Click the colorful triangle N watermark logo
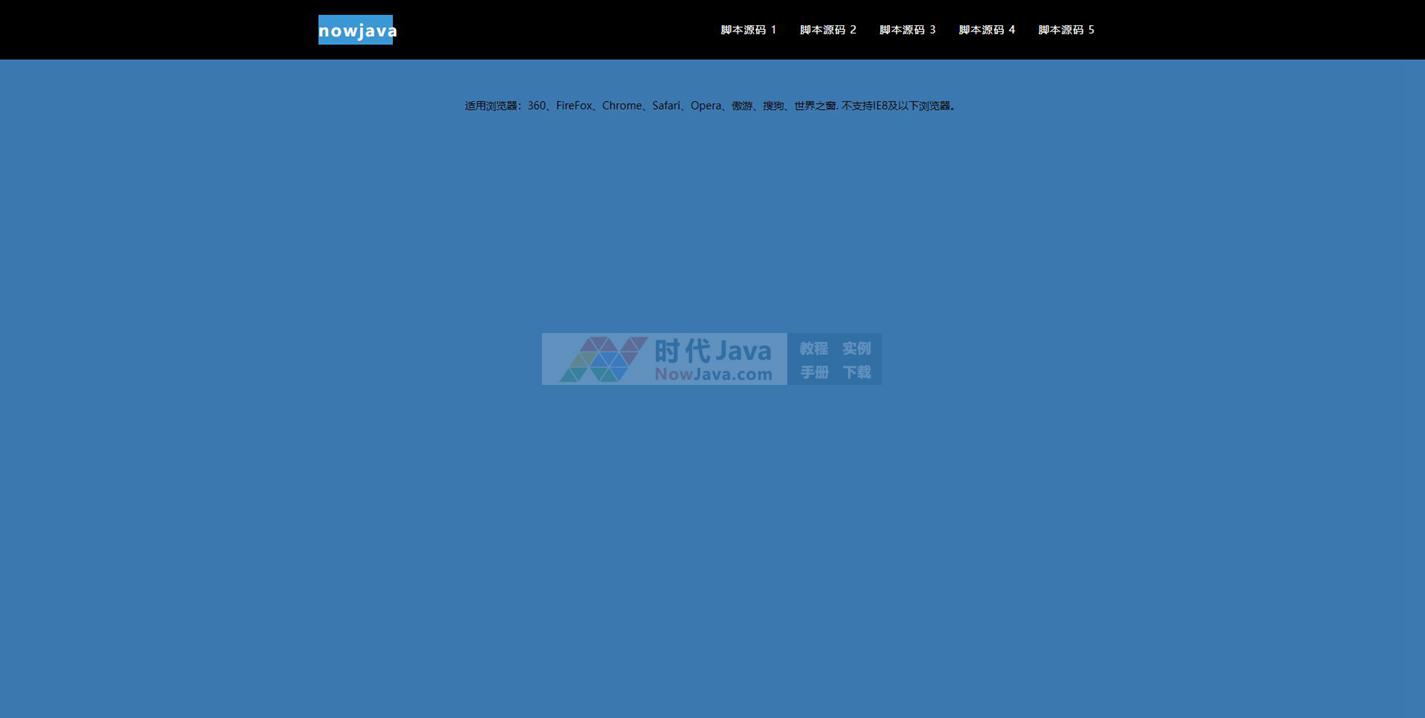Screen dimensions: 1425x718 pos(603,359)
